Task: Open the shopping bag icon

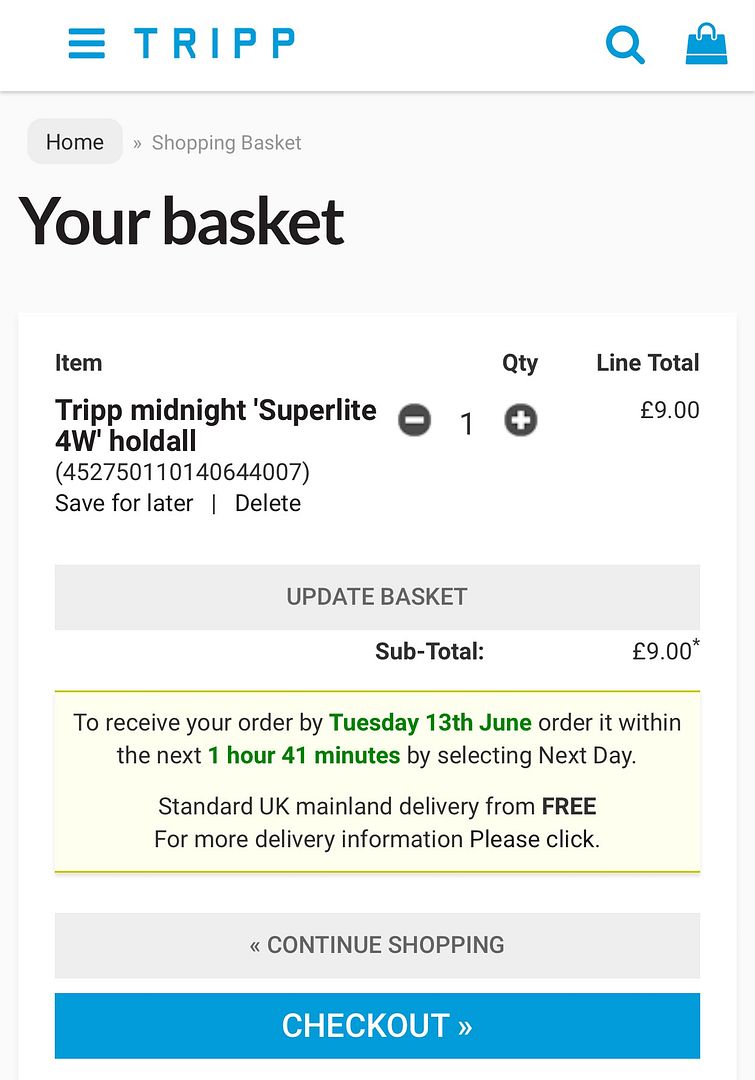Action: [706, 44]
